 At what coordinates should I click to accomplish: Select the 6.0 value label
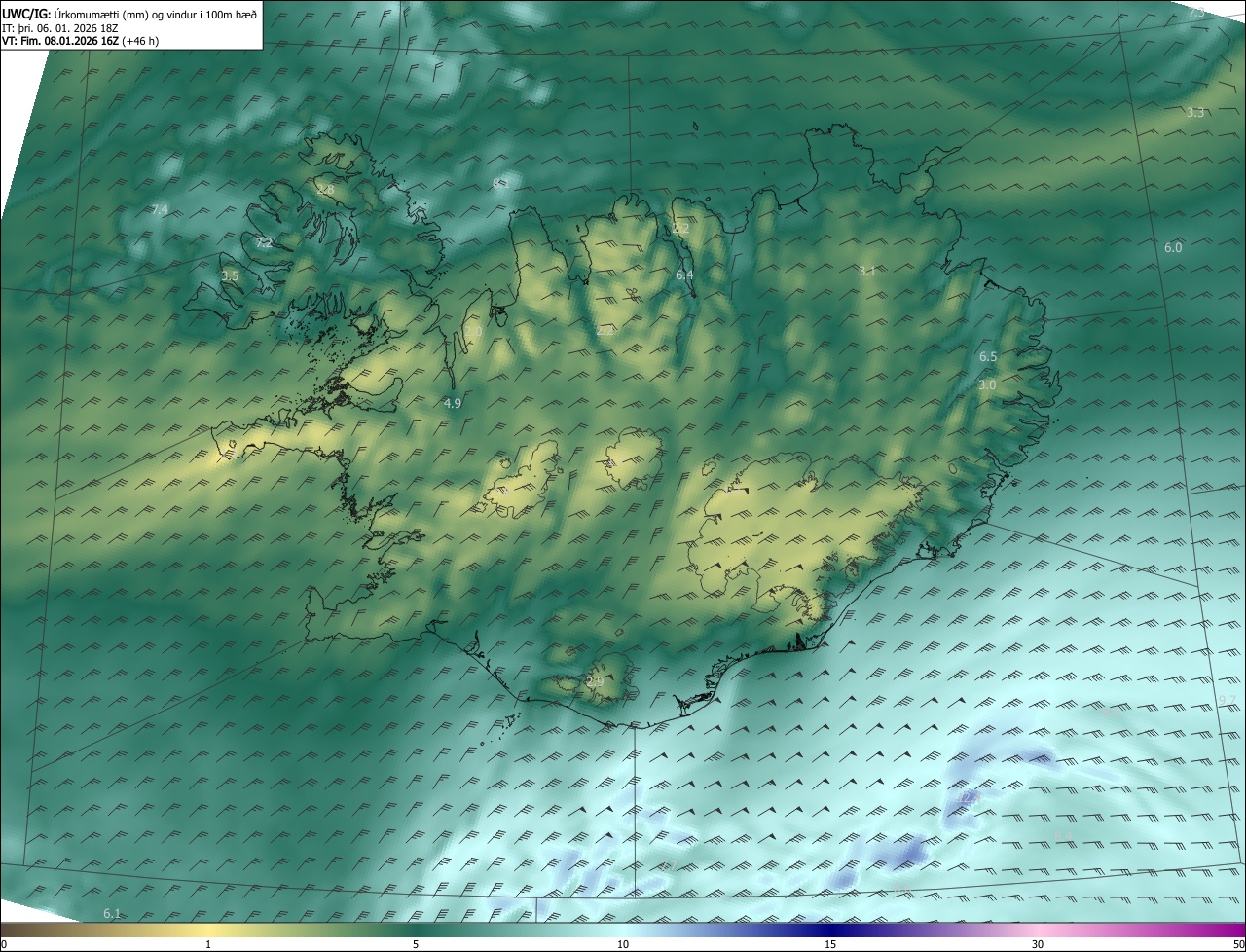(x=1173, y=248)
